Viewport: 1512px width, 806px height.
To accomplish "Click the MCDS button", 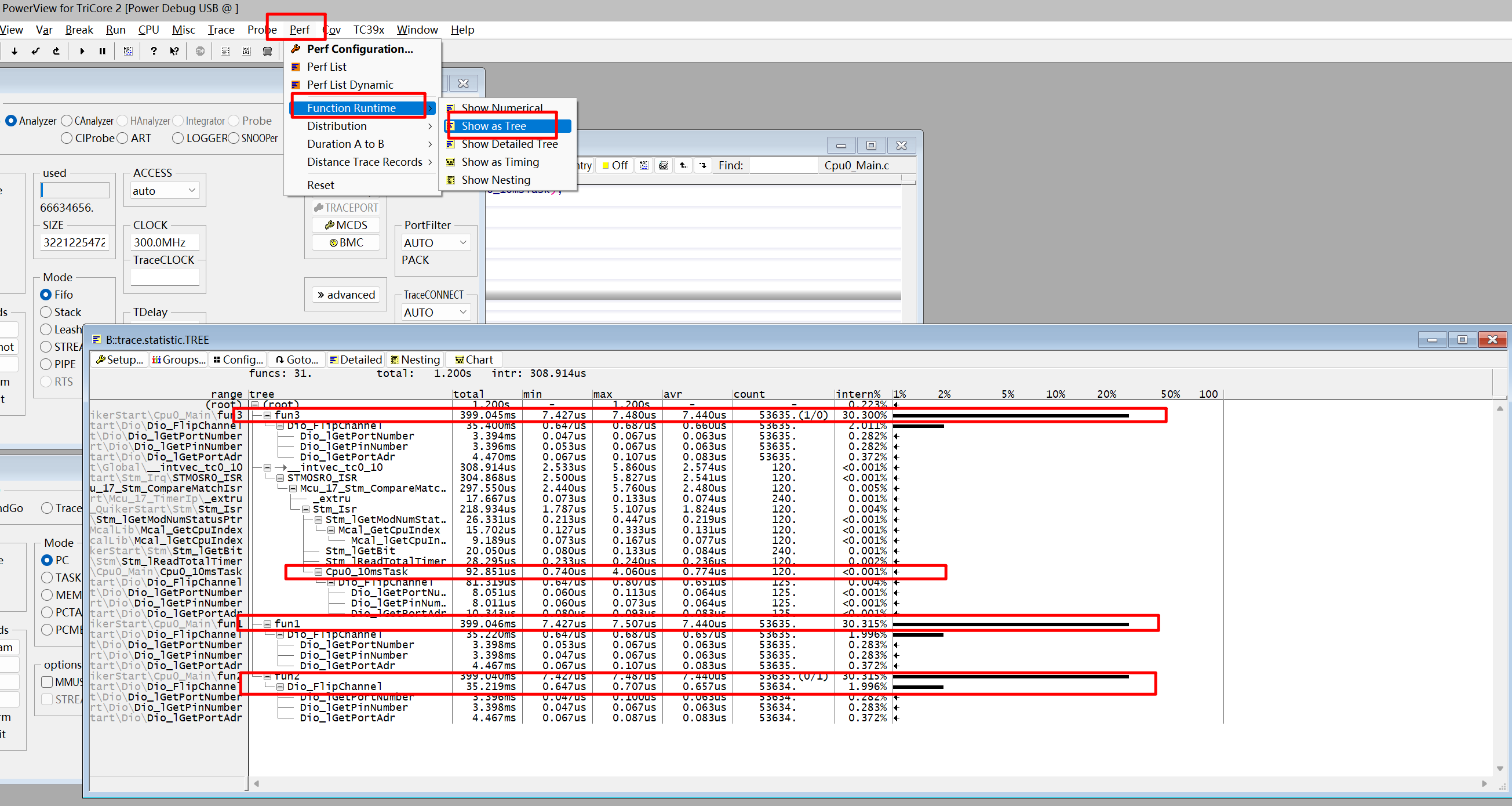I will 346,225.
